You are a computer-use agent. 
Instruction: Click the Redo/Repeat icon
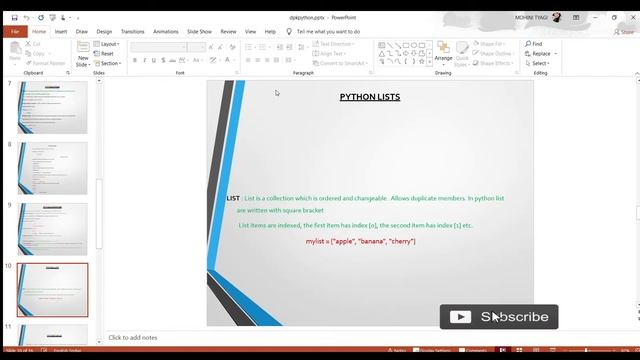click(x=41, y=18)
